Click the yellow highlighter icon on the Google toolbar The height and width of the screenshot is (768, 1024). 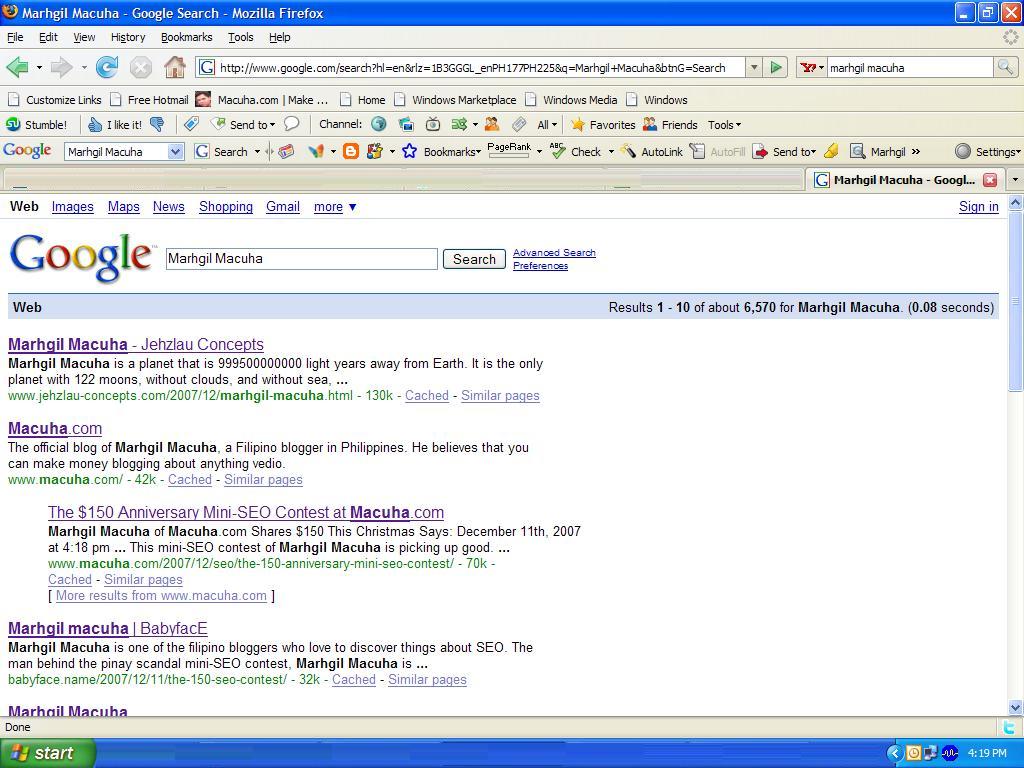point(831,152)
